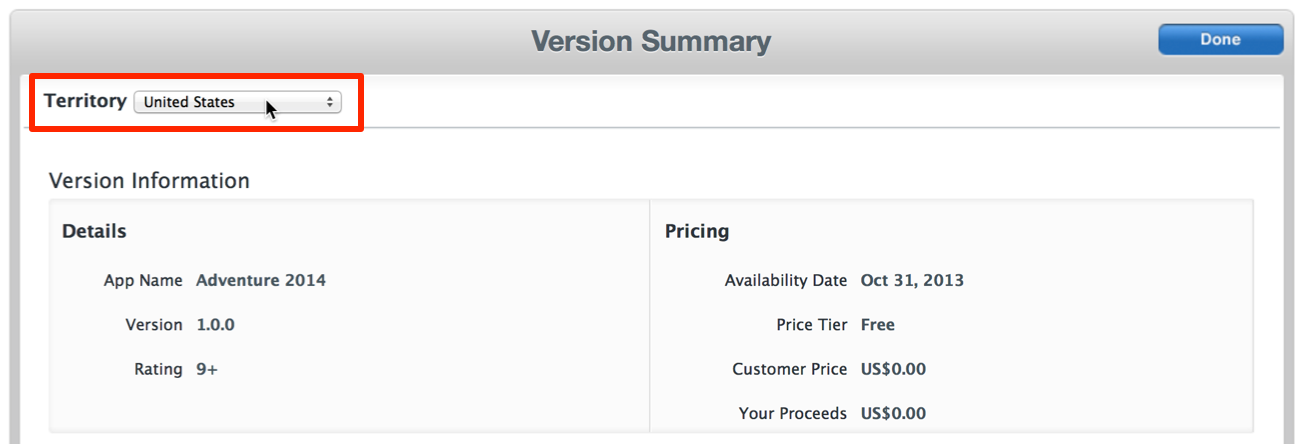Click the Pricing section header
The width and height of the screenshot is (1306, 444).
click(x=697, y=231)
